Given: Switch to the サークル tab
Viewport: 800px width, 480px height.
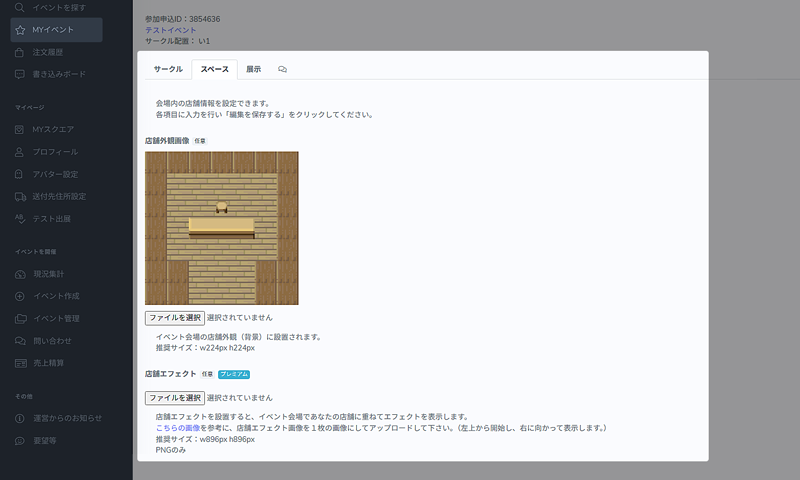Looking at the screenshot, I should (x=168, y=69).
